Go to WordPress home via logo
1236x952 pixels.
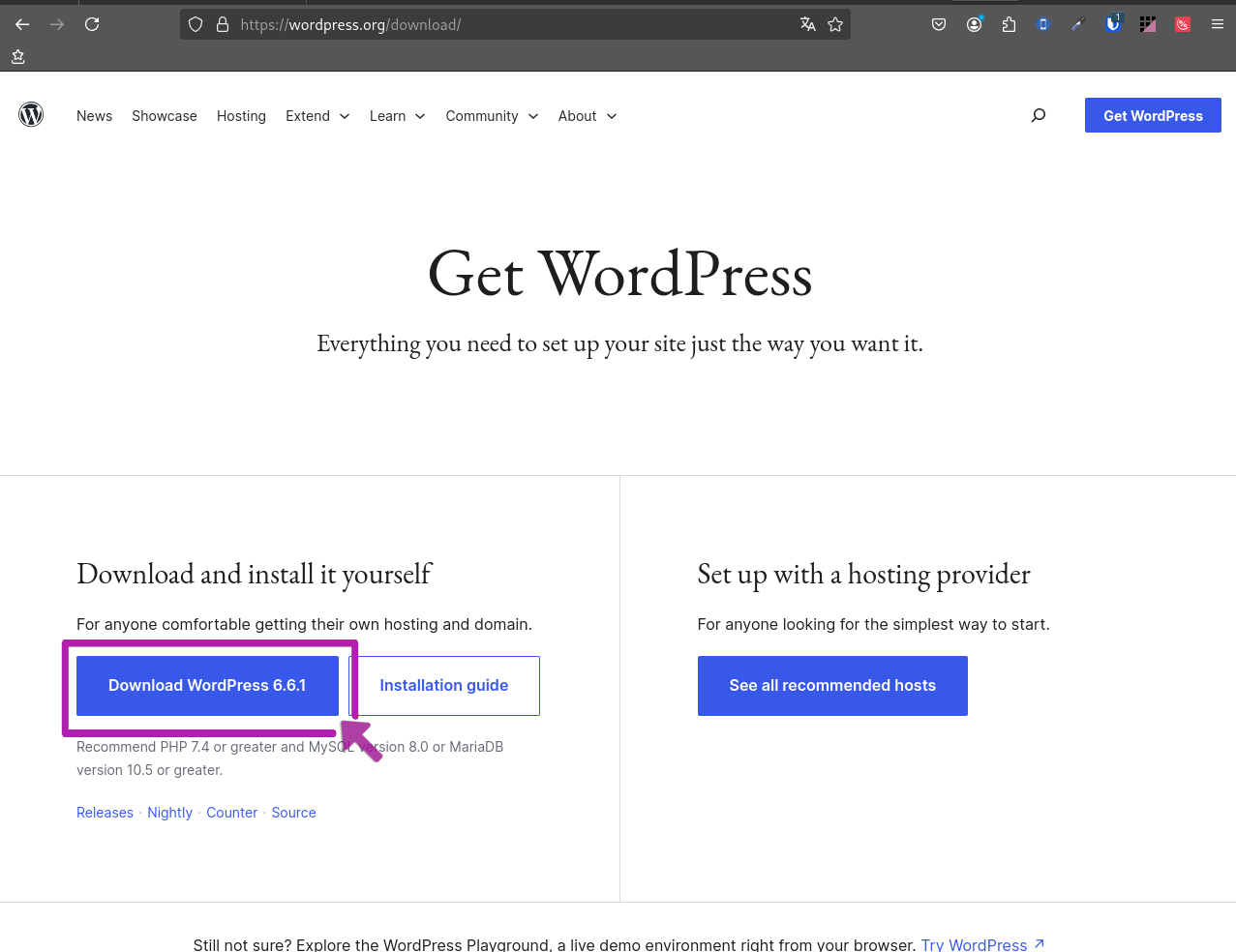[x=31, y=115]
